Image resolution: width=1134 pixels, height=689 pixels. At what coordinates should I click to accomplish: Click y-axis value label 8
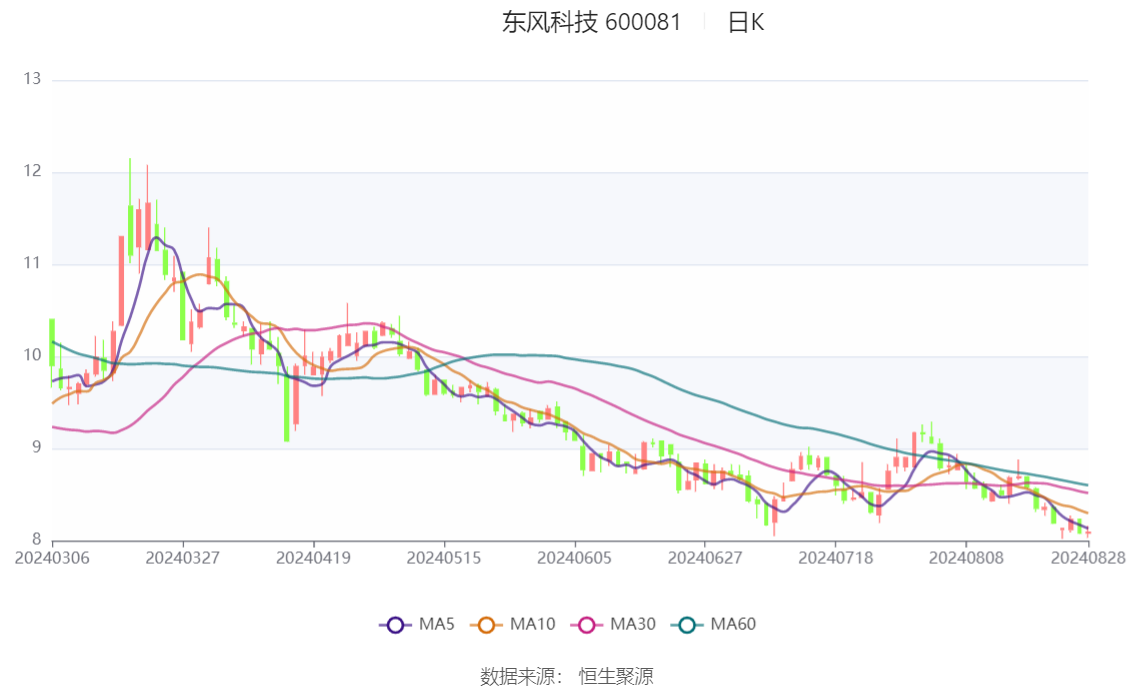[x=36, y=539]
